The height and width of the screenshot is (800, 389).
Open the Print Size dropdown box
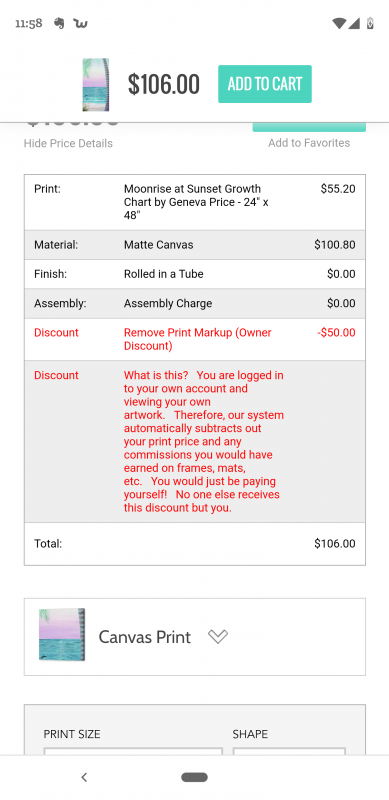coord(133,752)
